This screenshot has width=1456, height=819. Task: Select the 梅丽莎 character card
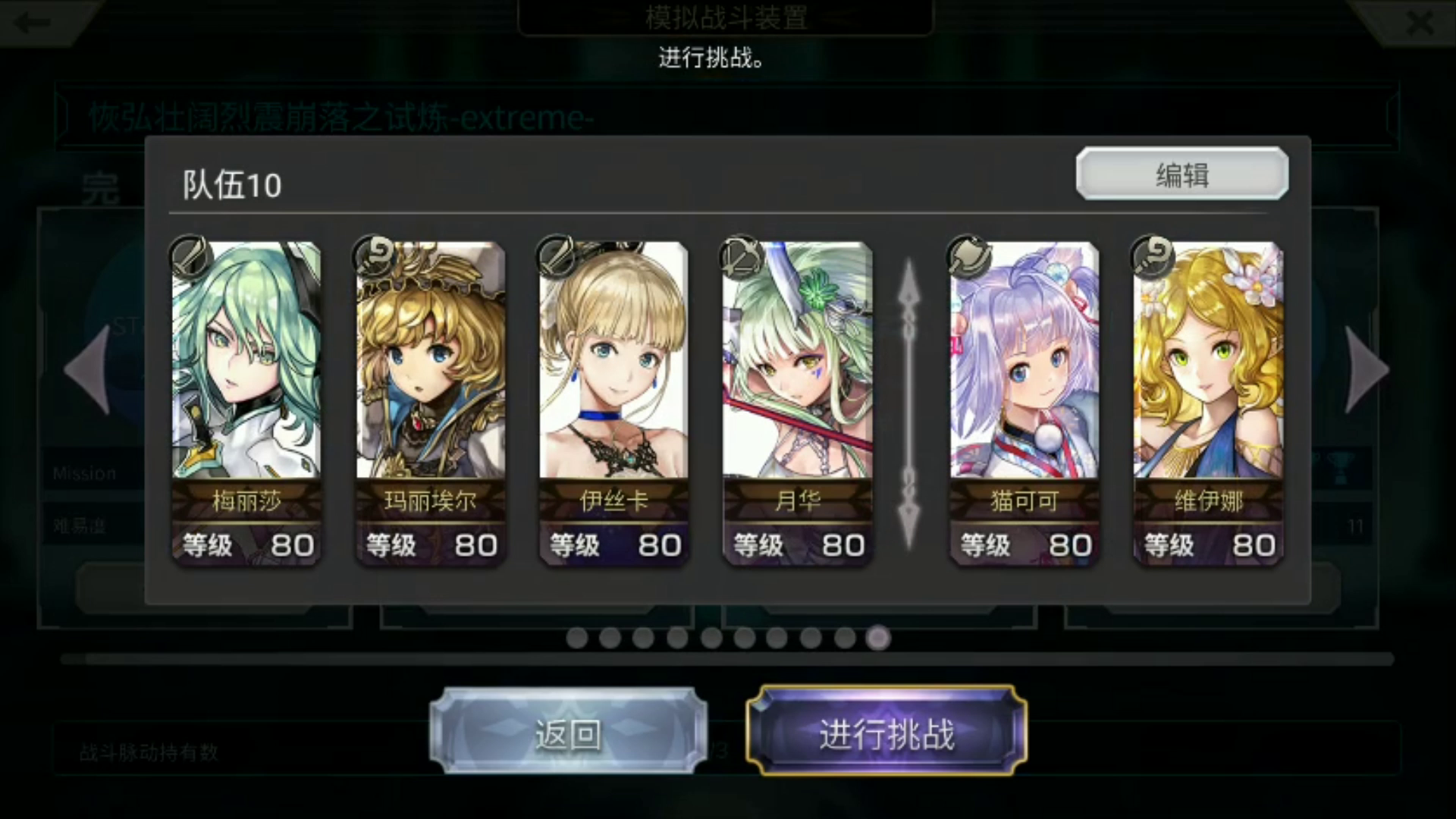click(x=246, y=403)
